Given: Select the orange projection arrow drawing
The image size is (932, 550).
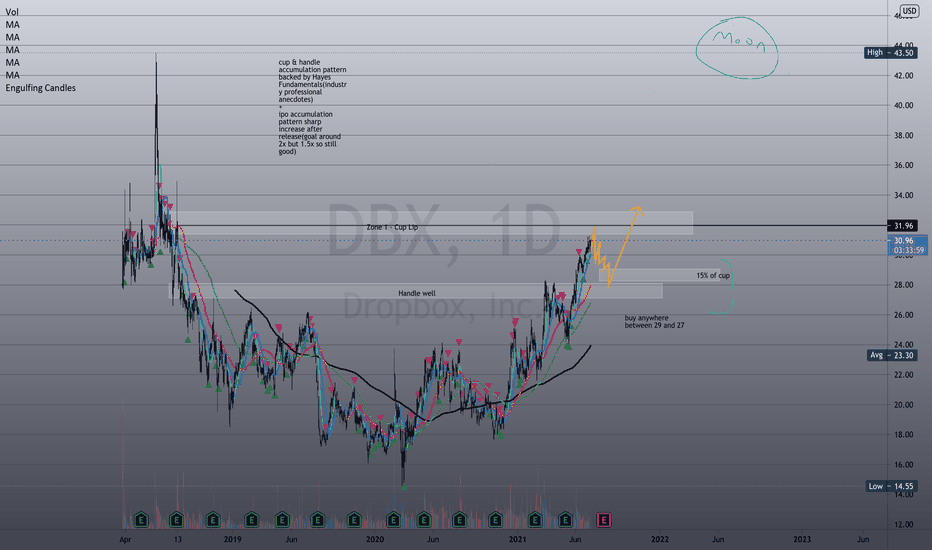Looking at the screenshot, I should (618, 247).
